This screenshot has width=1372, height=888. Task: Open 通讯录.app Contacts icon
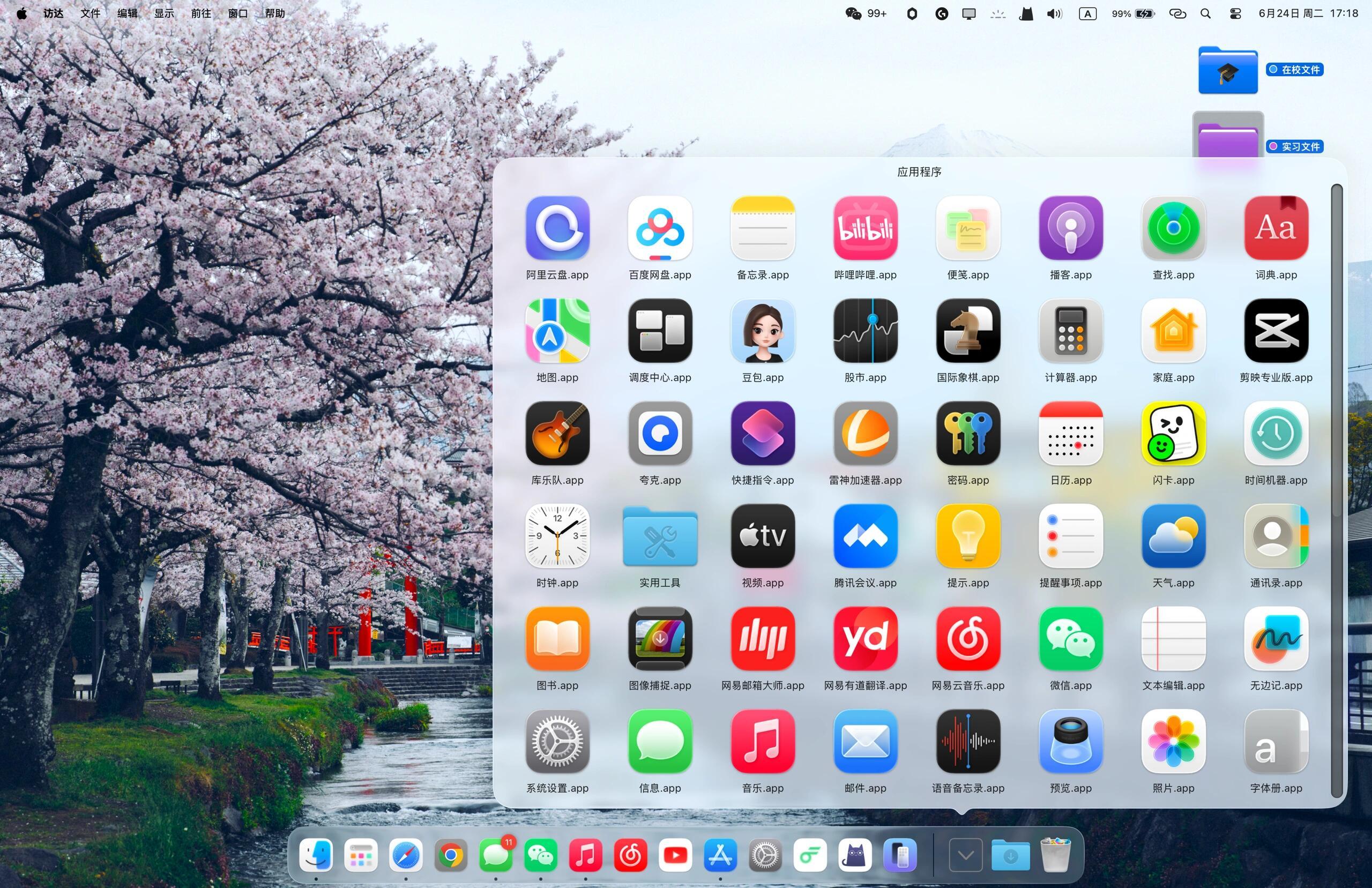click(x=1276, y=536)
